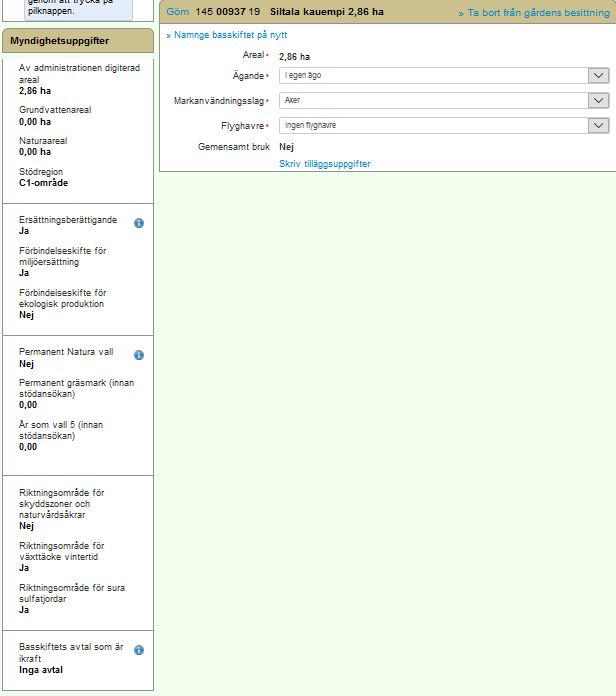Click the Areal value in the form
The image size is (616, 696).
click(x=292, y=57)
